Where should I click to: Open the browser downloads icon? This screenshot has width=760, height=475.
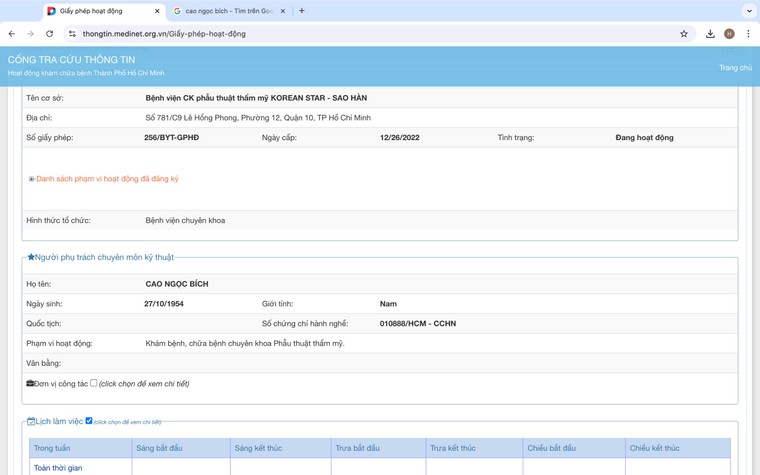click(710, 34)
